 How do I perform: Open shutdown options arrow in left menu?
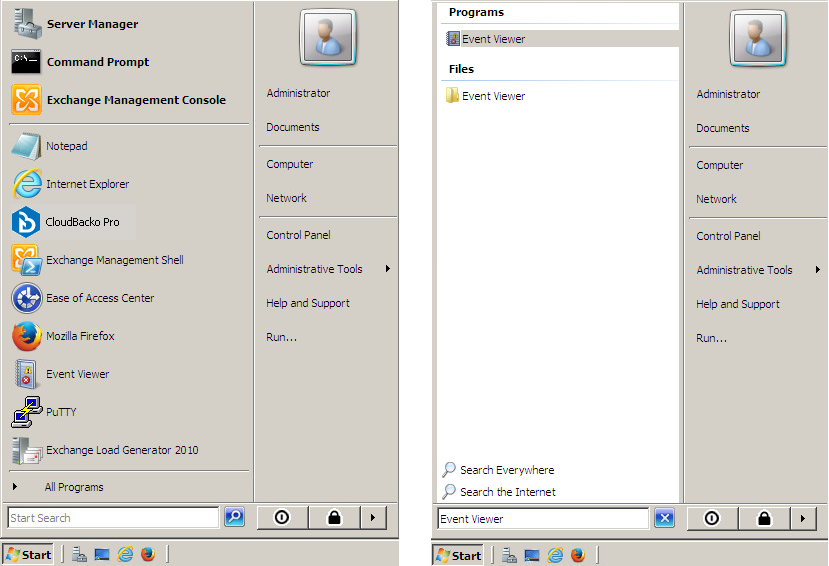click(373, 517)
